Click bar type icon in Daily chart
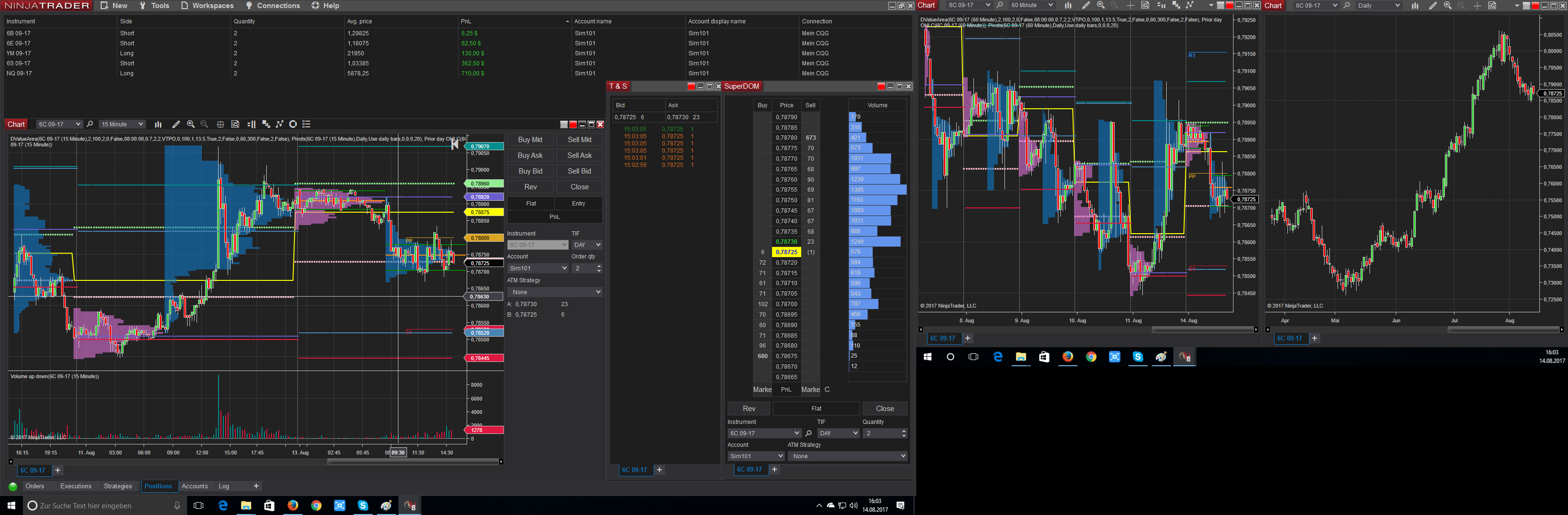The height and width of the screenshot is (515, 1568). (1415, 5)
